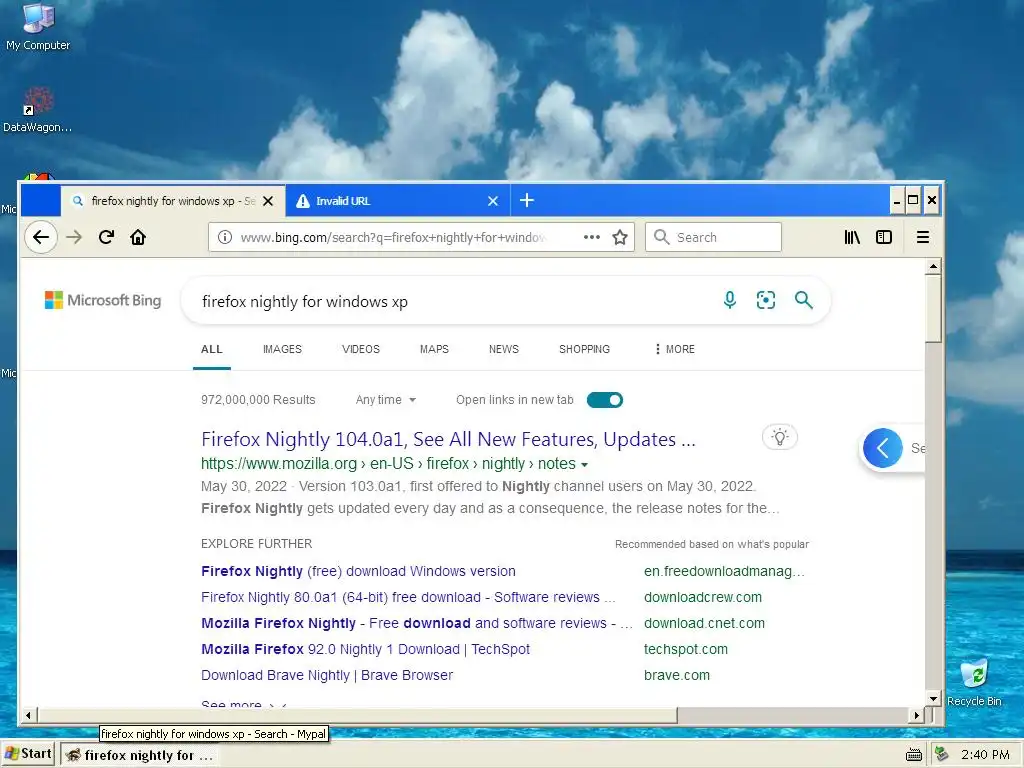Select the firefox nightly taskbar button

point(140,755)
